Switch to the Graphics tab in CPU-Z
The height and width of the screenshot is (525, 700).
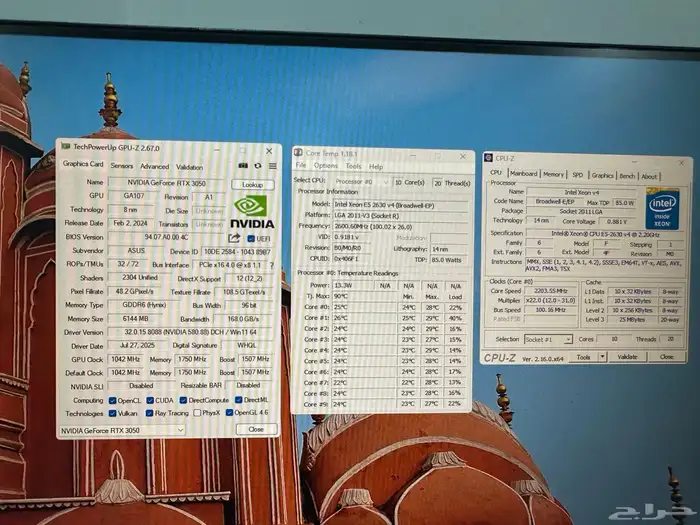[603, 175]
